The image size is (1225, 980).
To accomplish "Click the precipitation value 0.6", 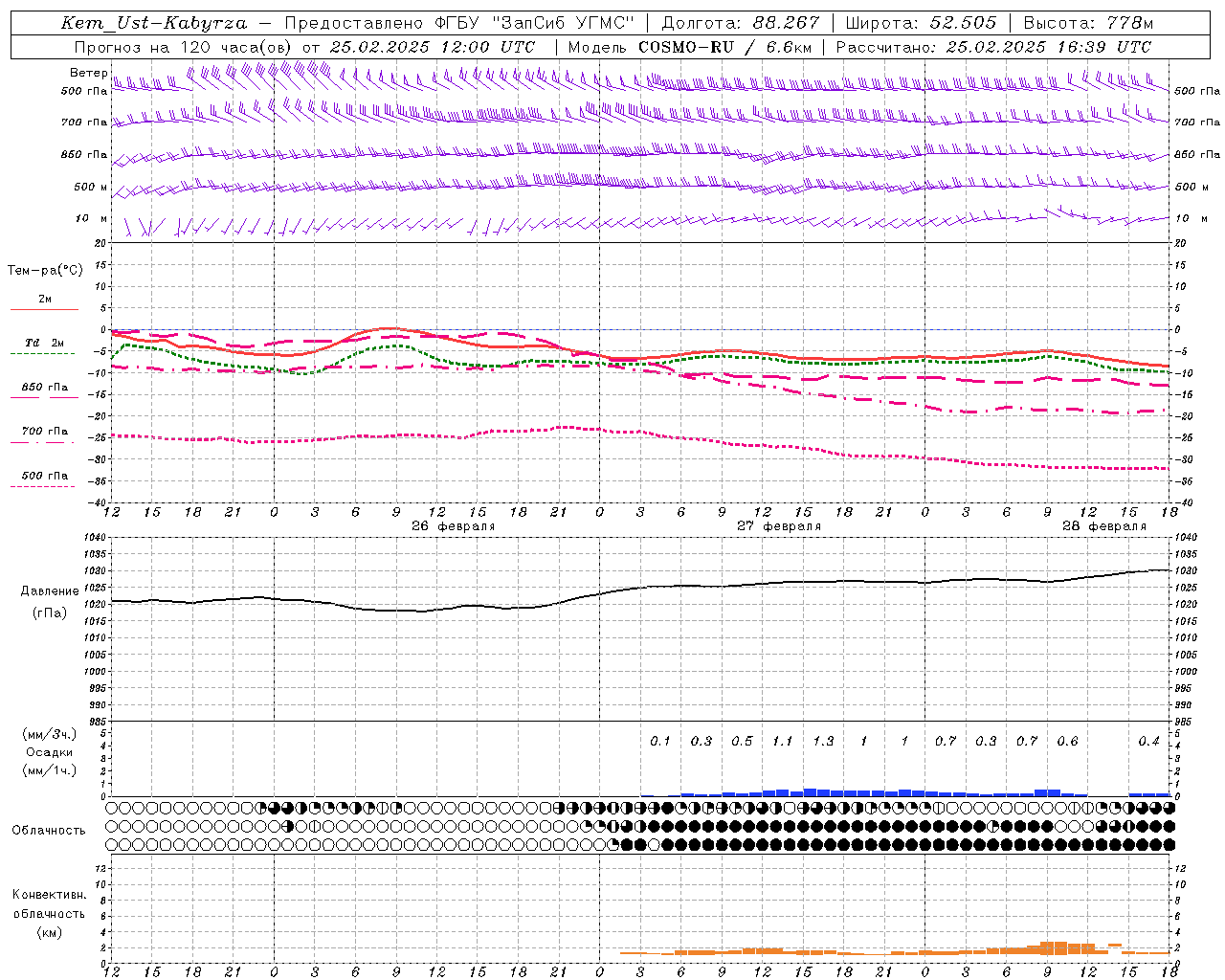I will (x=1067, y=741).
